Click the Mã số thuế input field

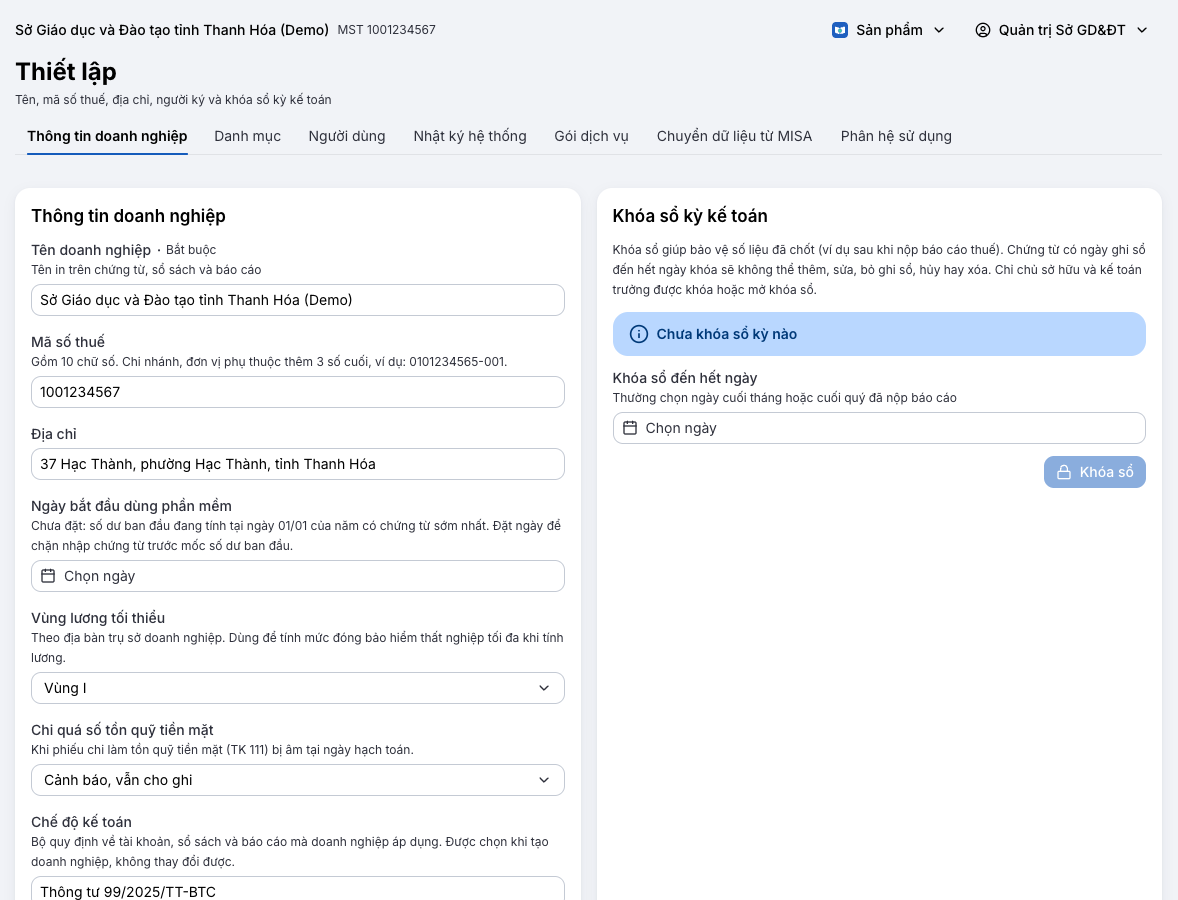tap(298, 392)
